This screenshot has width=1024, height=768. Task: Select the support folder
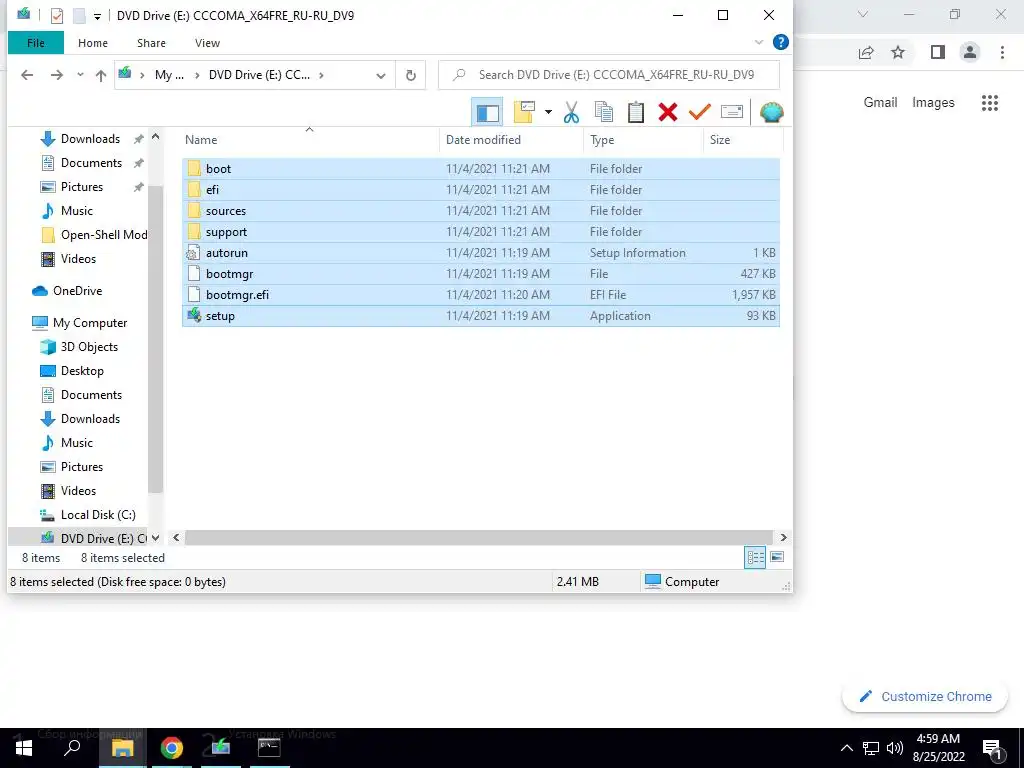pyautogui.click(x=481, y=232)
